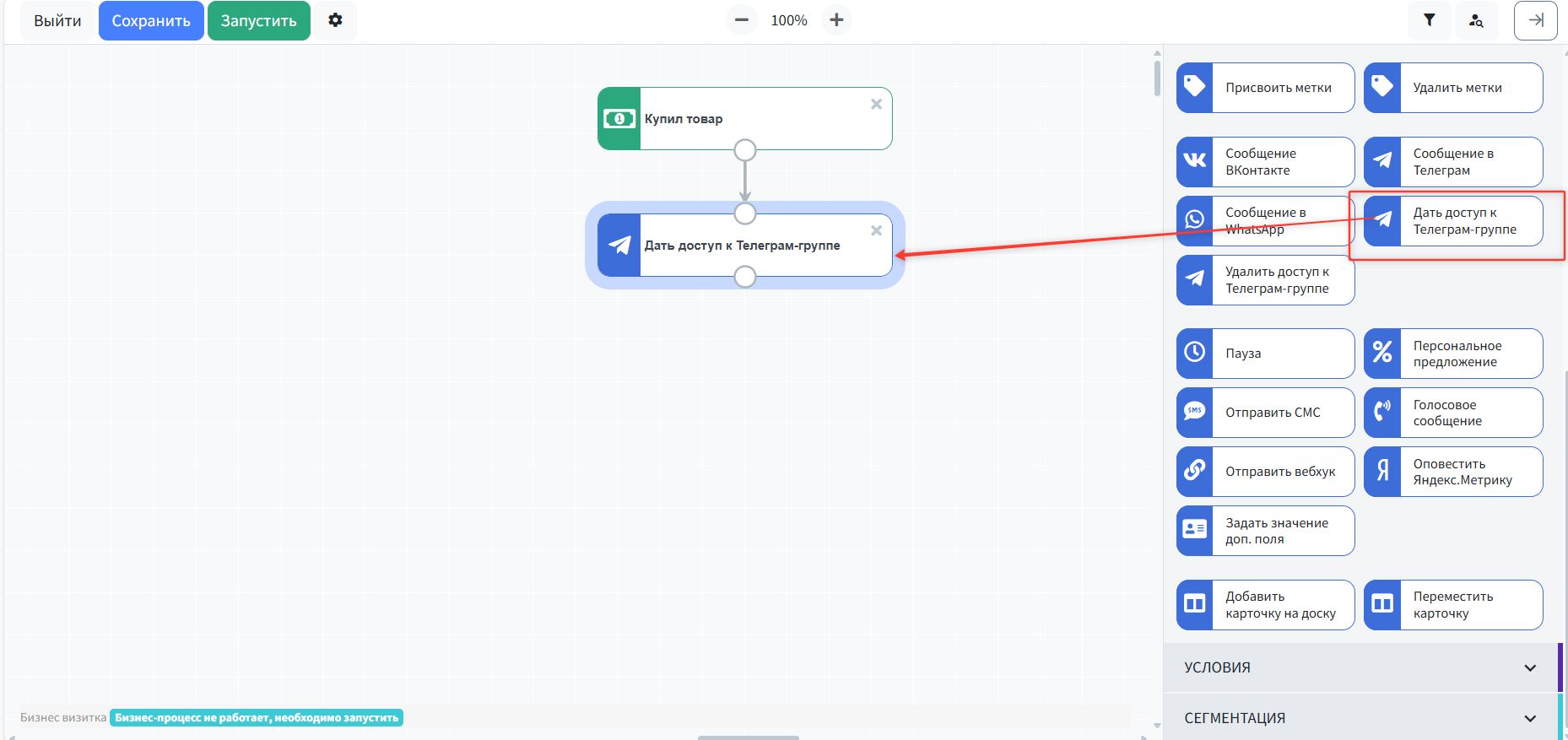Open the filter funnel icon

[x=1429, y=20]
